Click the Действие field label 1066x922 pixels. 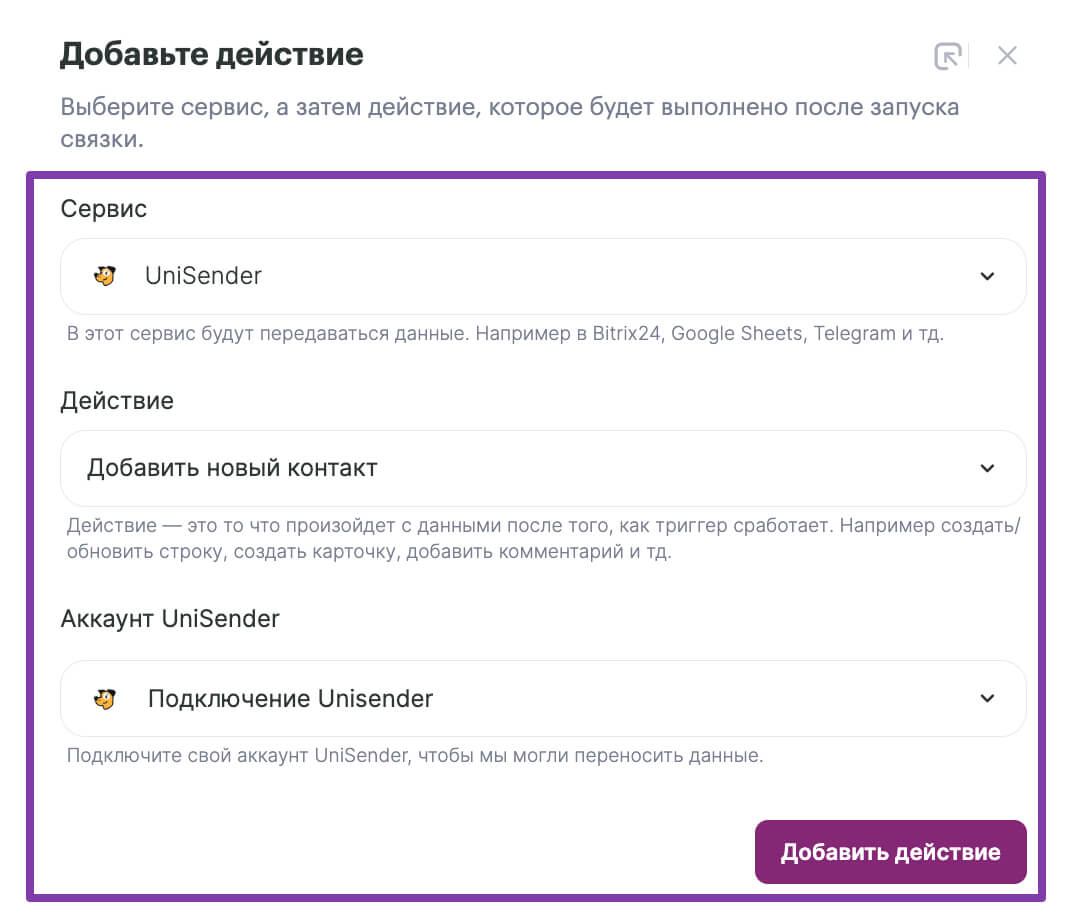[x=117, y=401]
